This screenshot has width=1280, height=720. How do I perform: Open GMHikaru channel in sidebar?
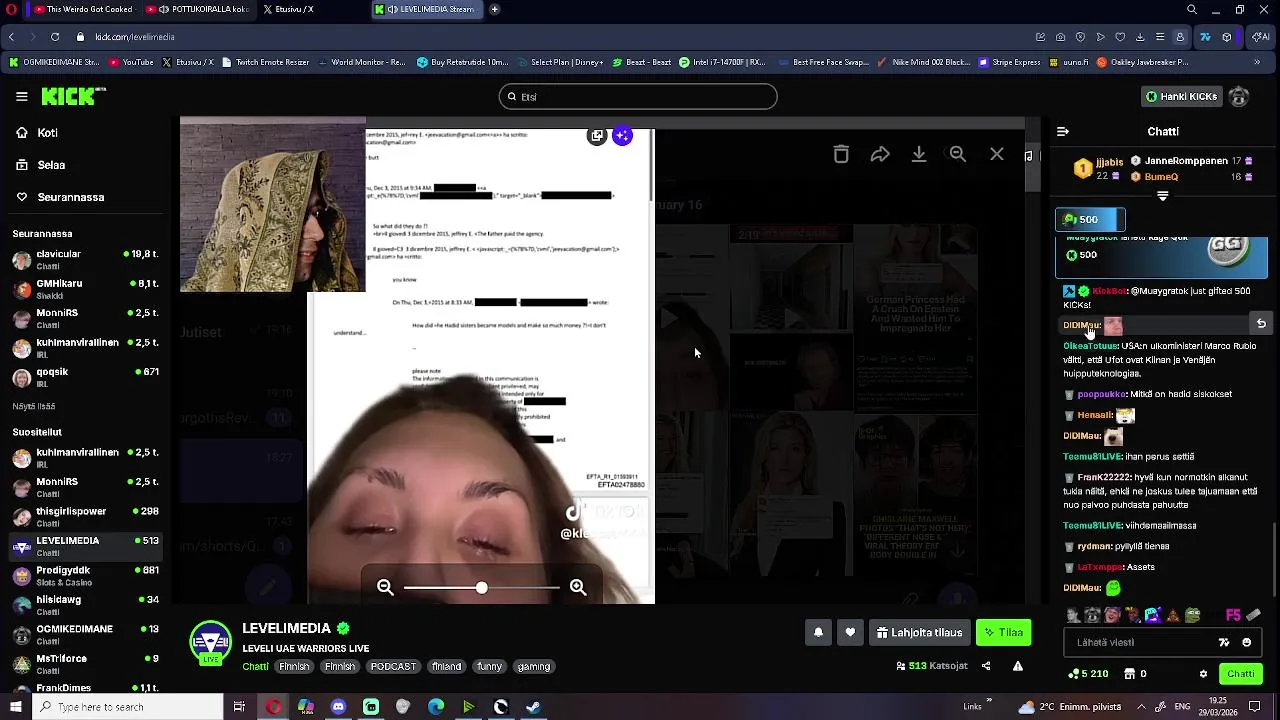(86, 290)
